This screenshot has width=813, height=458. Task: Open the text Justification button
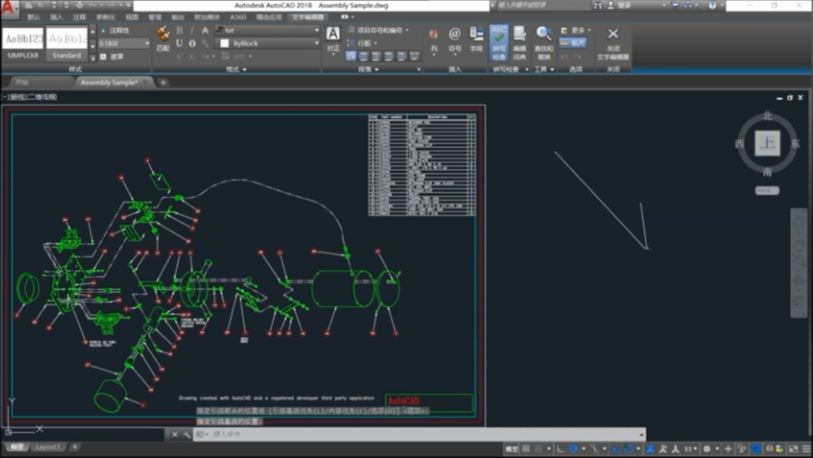click(333, 39)
